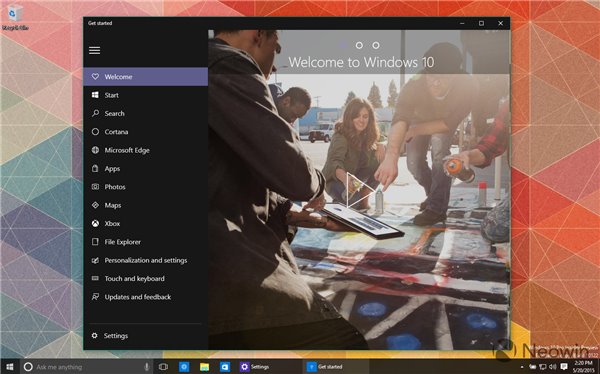Play the Welcome to Windows 10 video
The height and width of the screenshot is (374, 600).
[359, 190]
